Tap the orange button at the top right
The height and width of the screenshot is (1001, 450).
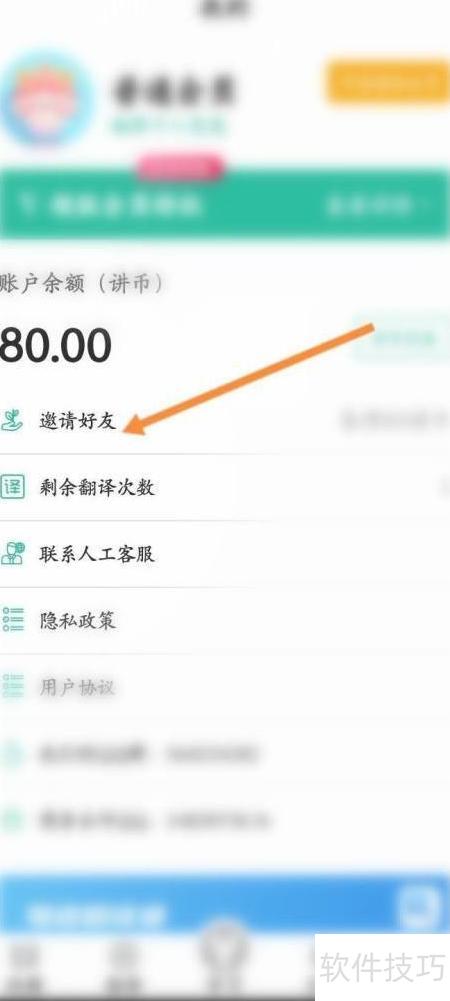(x=387, y=81)
